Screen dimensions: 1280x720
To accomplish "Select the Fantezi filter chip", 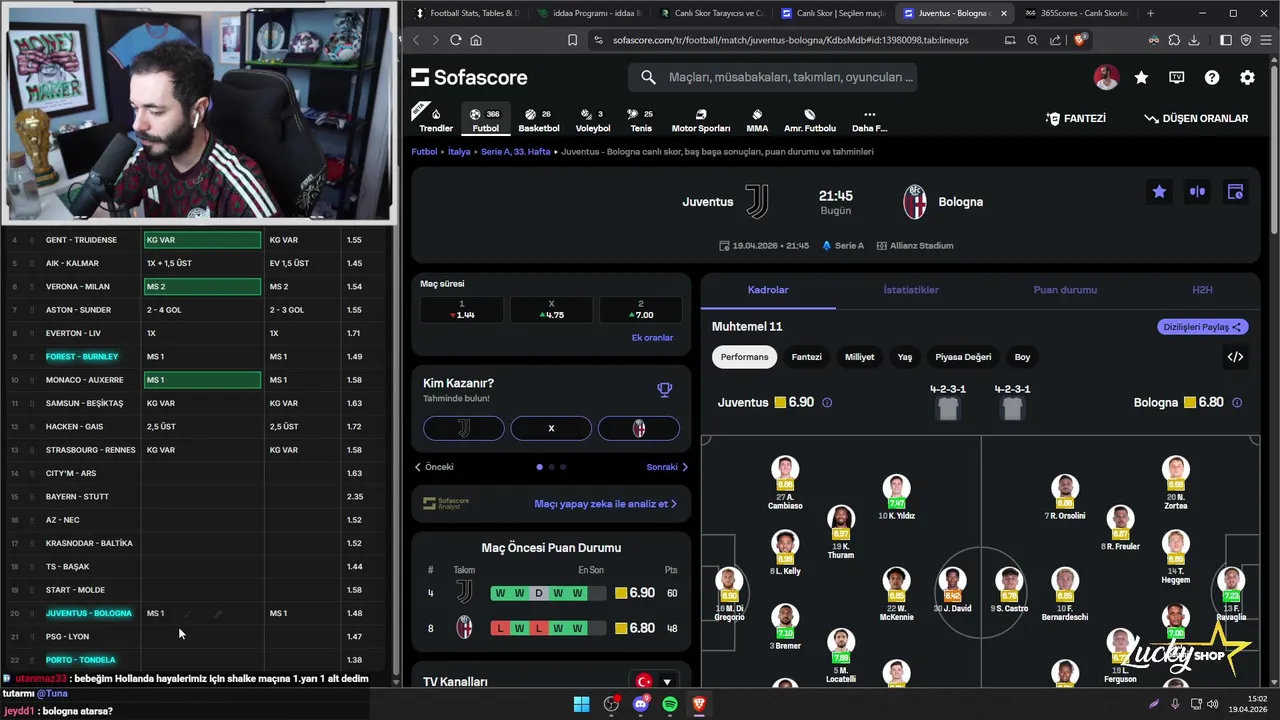I will tap(806, 357).
